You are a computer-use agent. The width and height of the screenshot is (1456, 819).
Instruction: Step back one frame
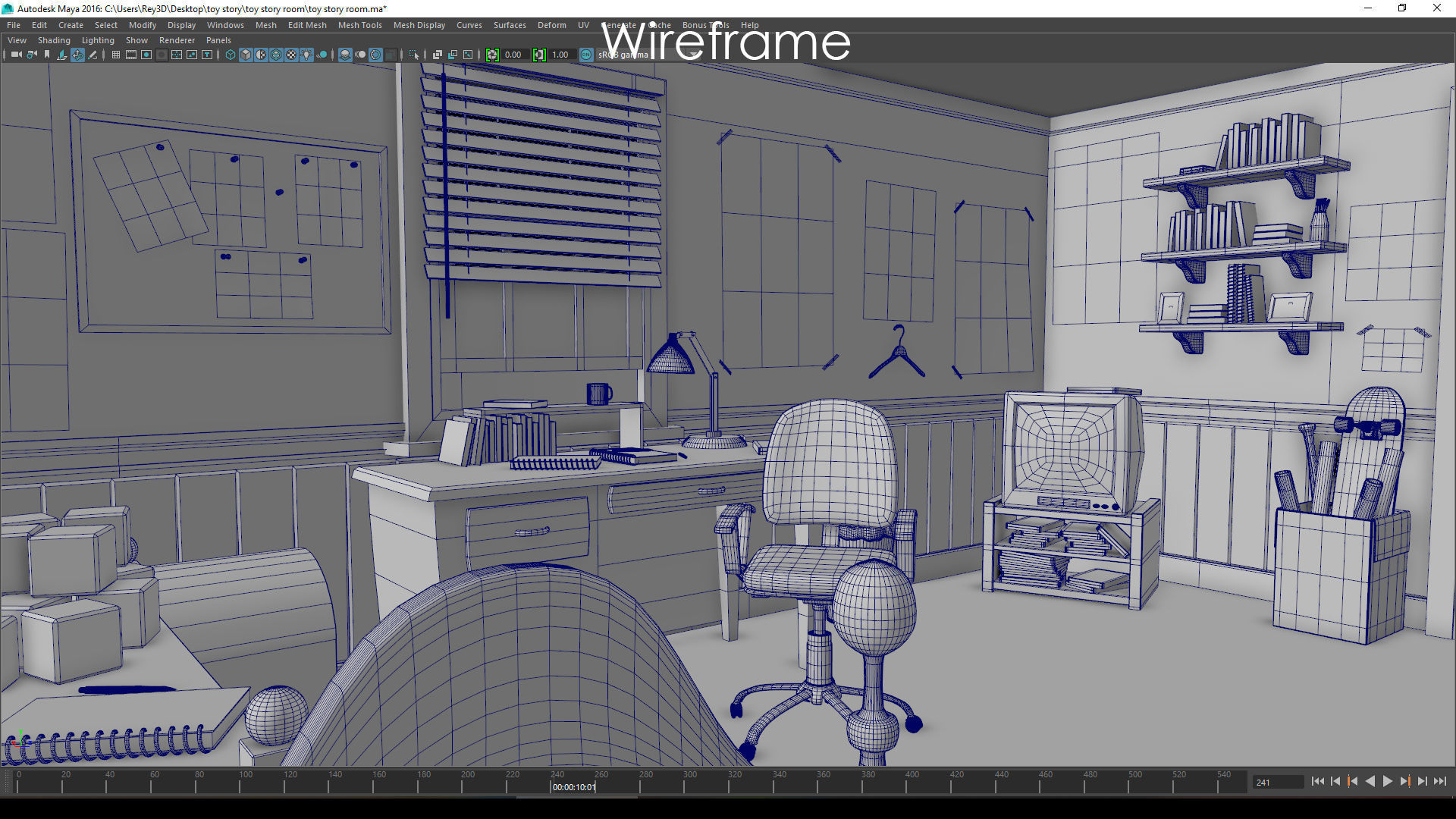(x=1335, y=781)
